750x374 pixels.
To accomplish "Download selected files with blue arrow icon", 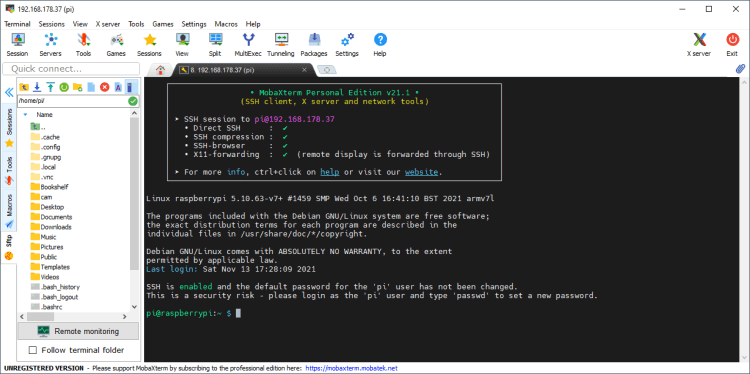I will tap(37, 87).
